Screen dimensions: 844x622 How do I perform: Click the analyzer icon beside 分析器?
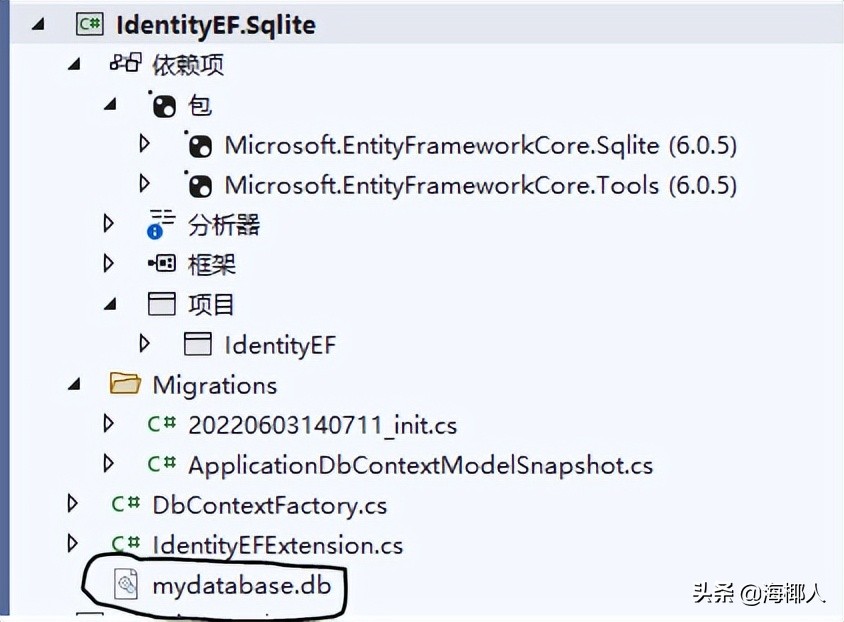coord(161,224)
